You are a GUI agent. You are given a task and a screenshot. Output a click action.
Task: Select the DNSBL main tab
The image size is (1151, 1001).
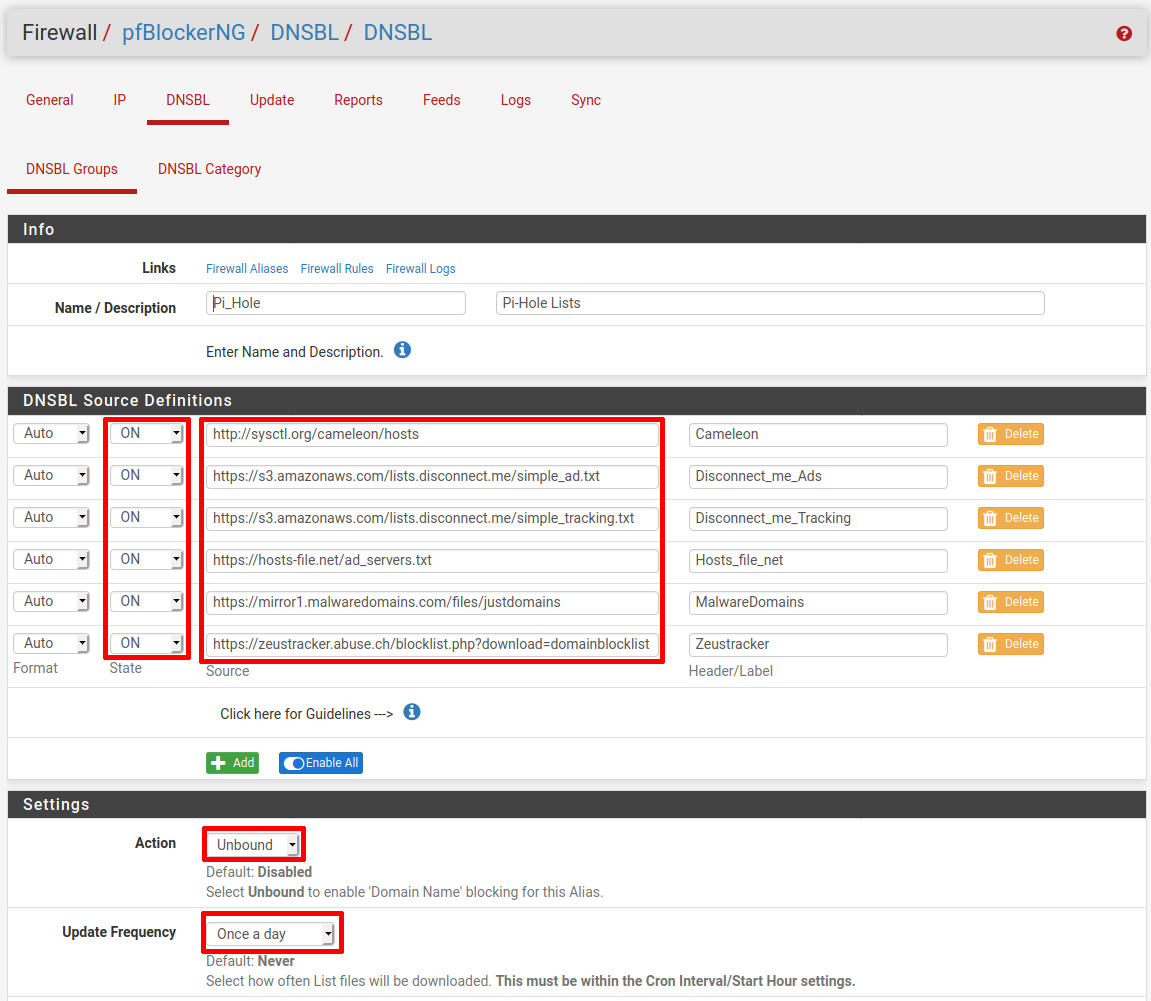coord(188,100)
